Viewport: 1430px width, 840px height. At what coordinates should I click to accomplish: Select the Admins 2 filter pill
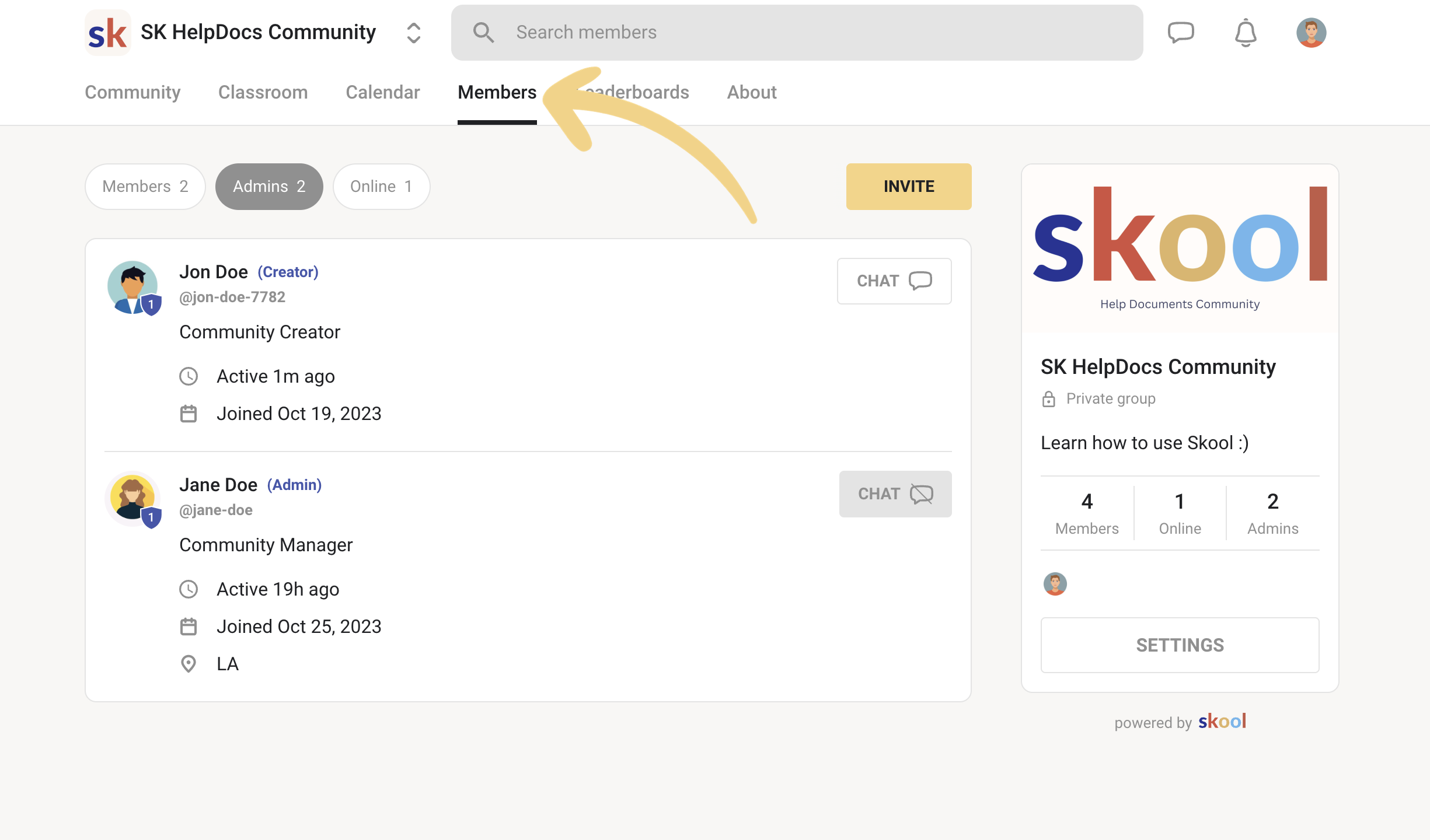(x=269, y=187)
